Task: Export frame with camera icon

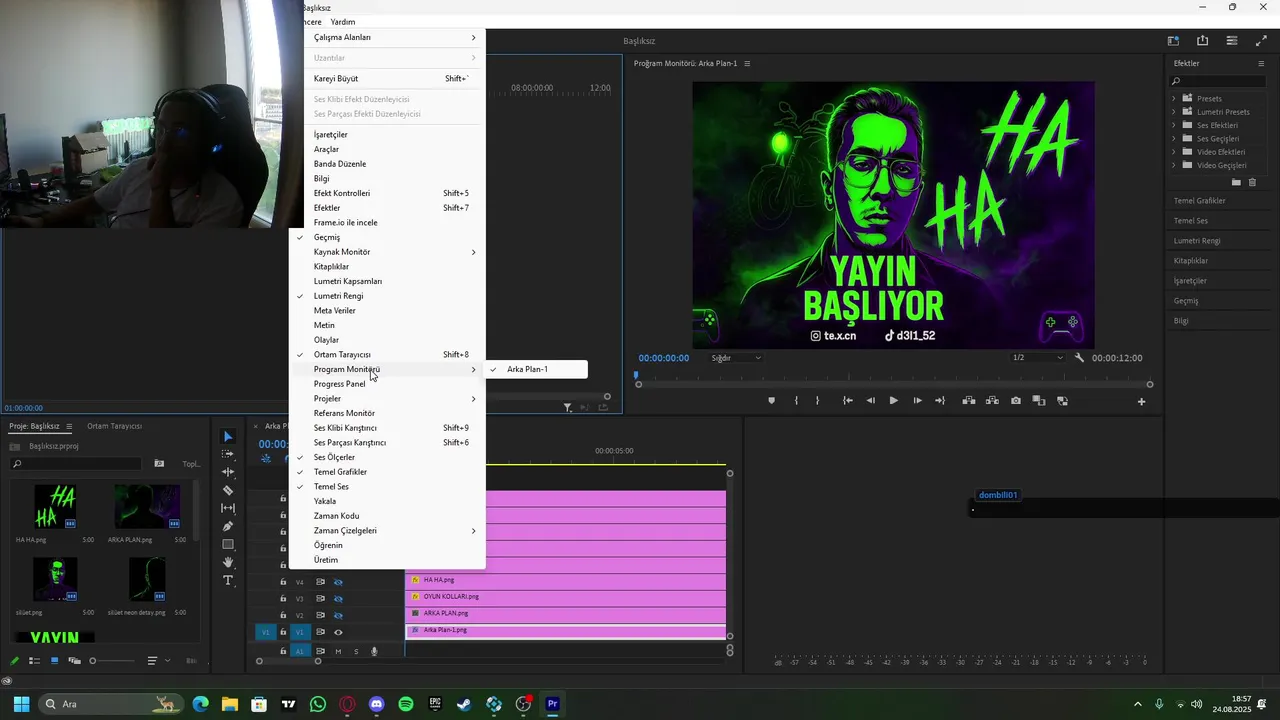Action: (x=1016, y=401)
